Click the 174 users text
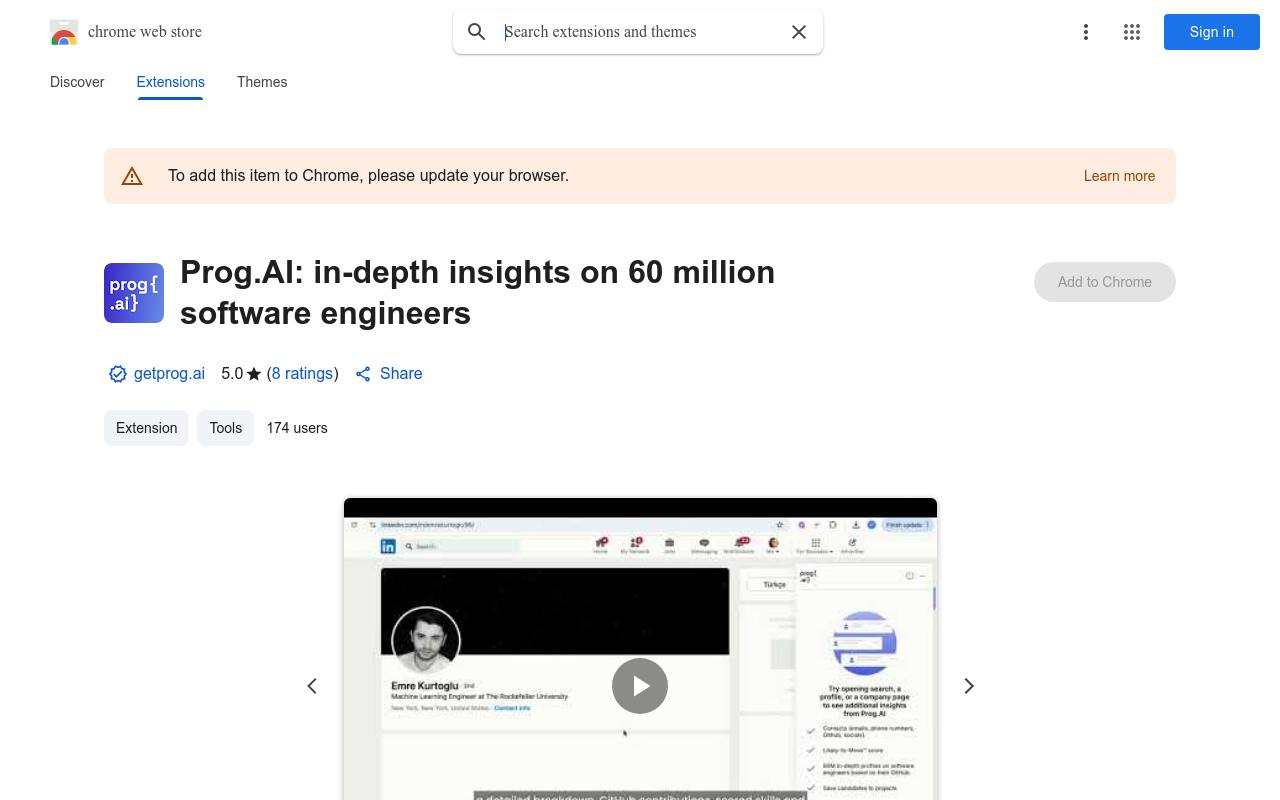Image resolution: width=1280 pixels, height=800 pixels. [297, 428]
